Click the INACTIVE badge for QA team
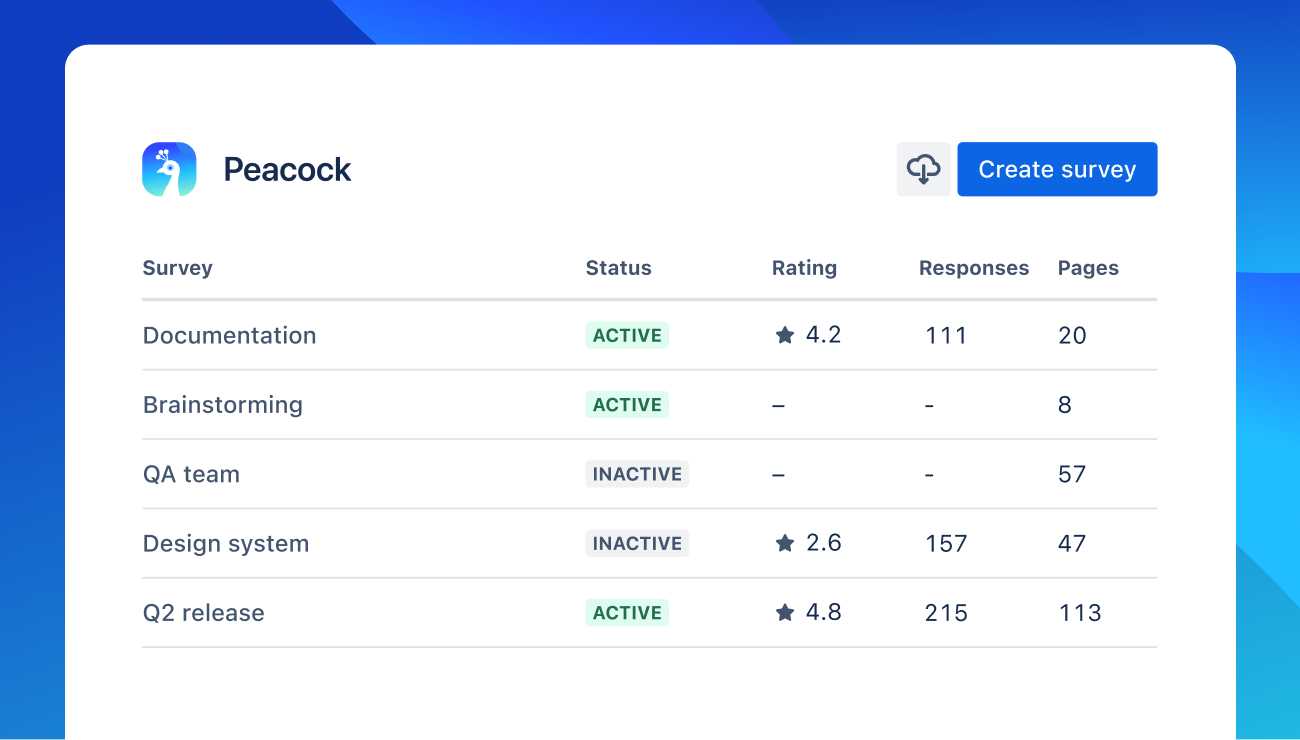The height and width of the screenshot is (740, 1300). click(637, 474)
